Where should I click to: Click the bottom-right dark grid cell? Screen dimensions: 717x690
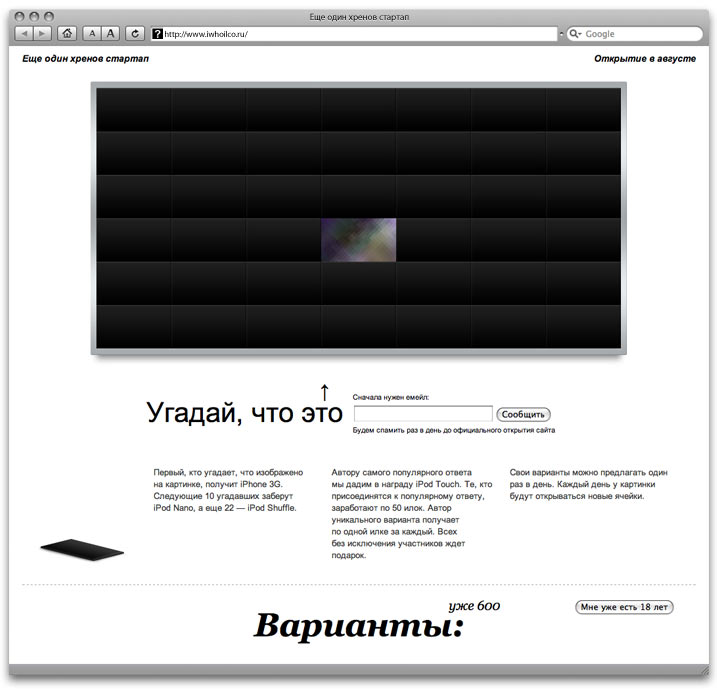click(x=583, y=325)
